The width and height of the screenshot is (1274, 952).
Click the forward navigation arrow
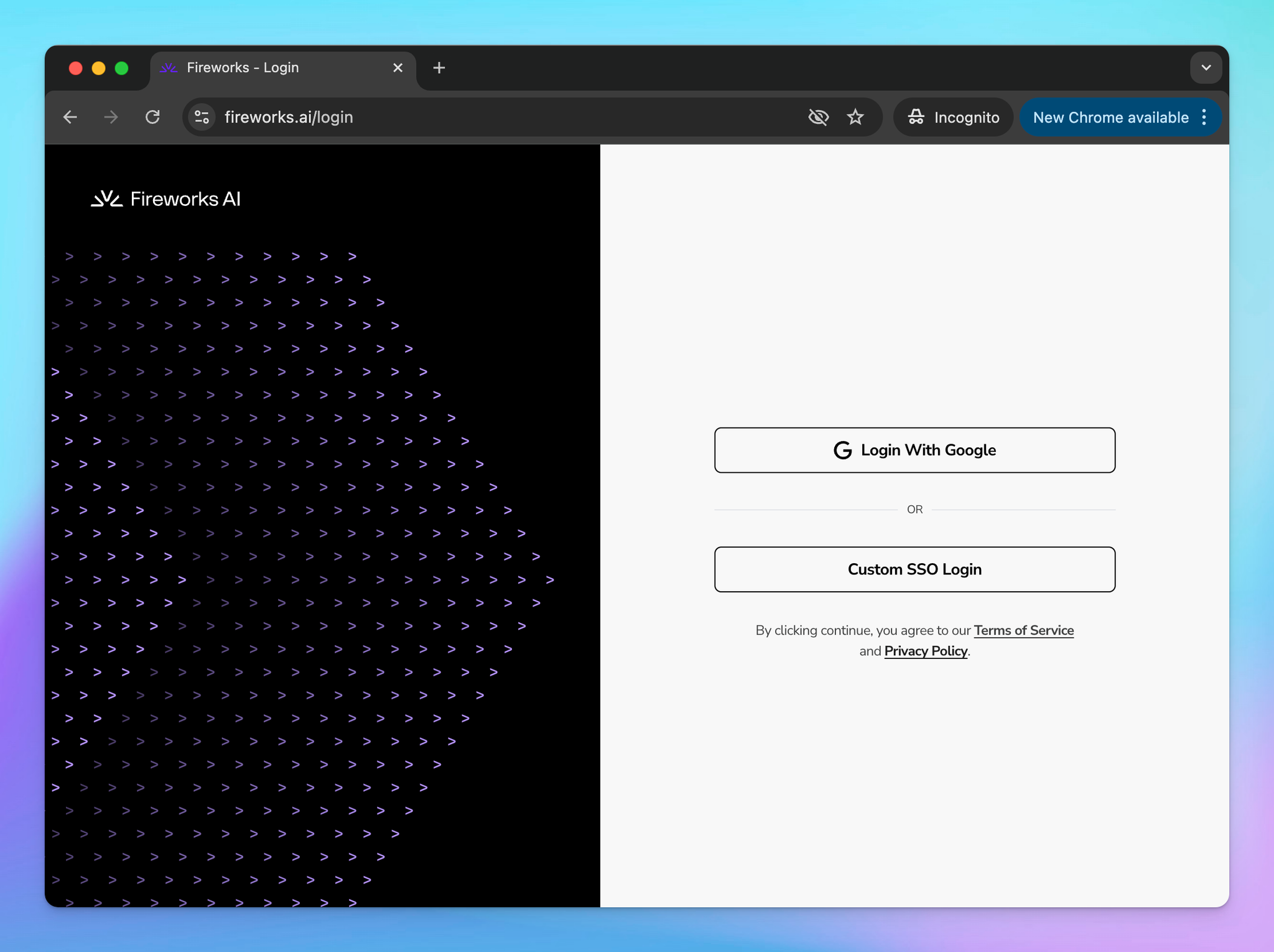point(111,117)
